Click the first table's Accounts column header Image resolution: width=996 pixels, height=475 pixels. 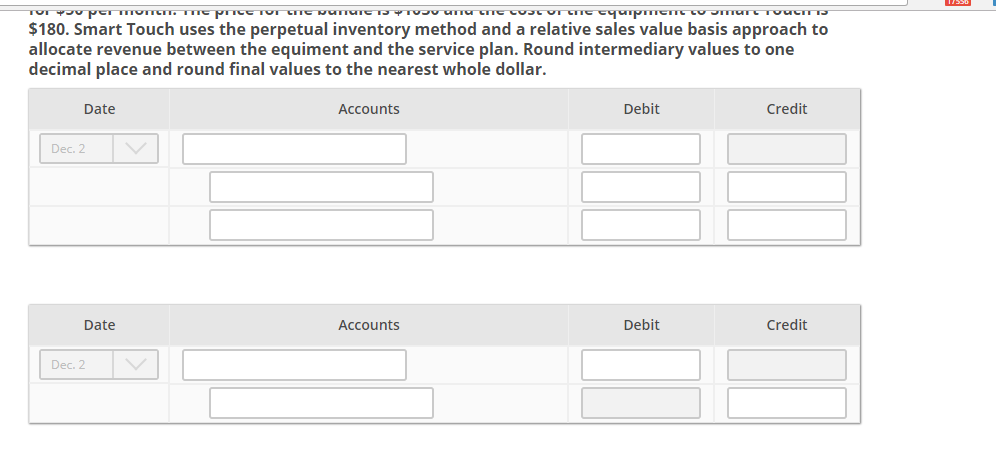(x=369, y=109)
